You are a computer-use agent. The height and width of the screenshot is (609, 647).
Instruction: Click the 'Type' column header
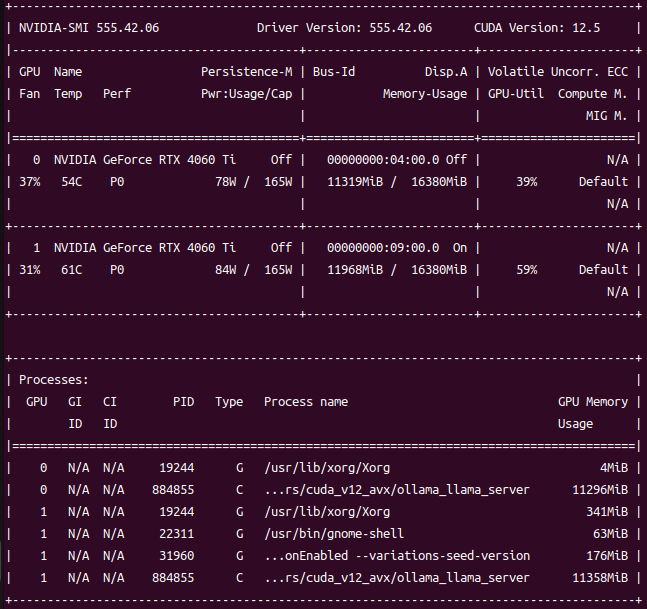pos(229,402)
